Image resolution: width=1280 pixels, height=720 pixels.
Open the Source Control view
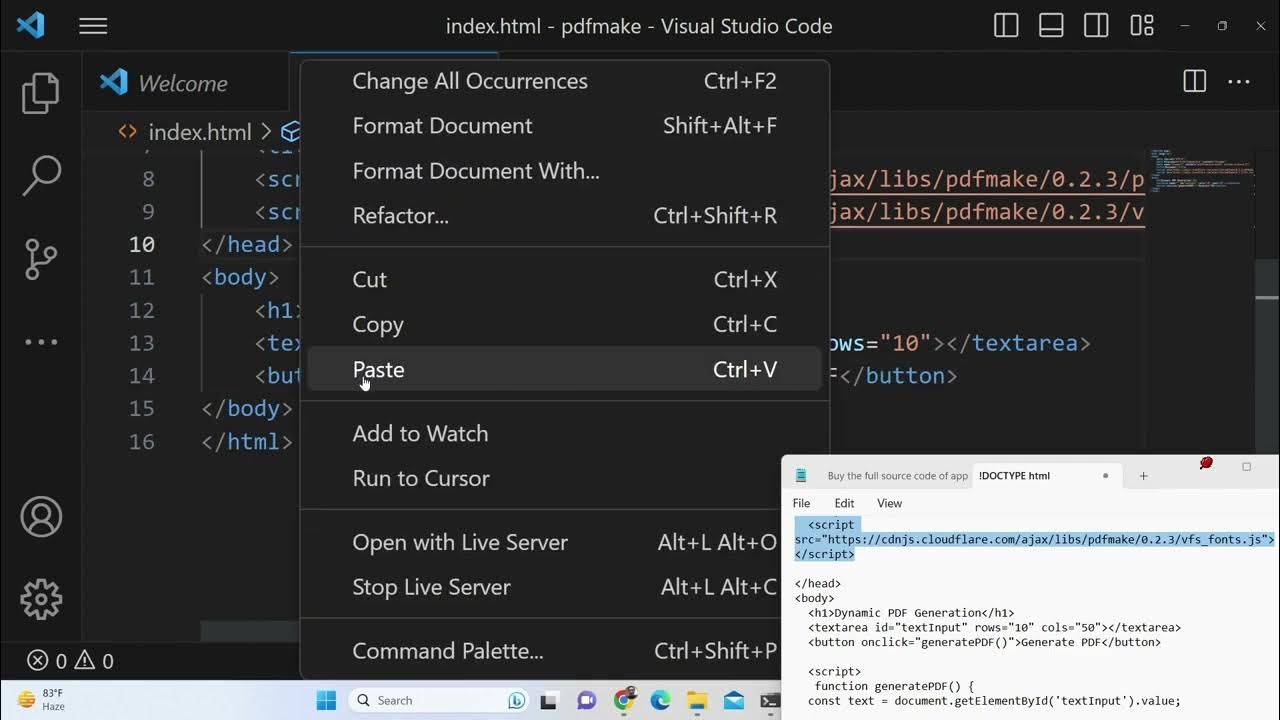coord(41,259)
